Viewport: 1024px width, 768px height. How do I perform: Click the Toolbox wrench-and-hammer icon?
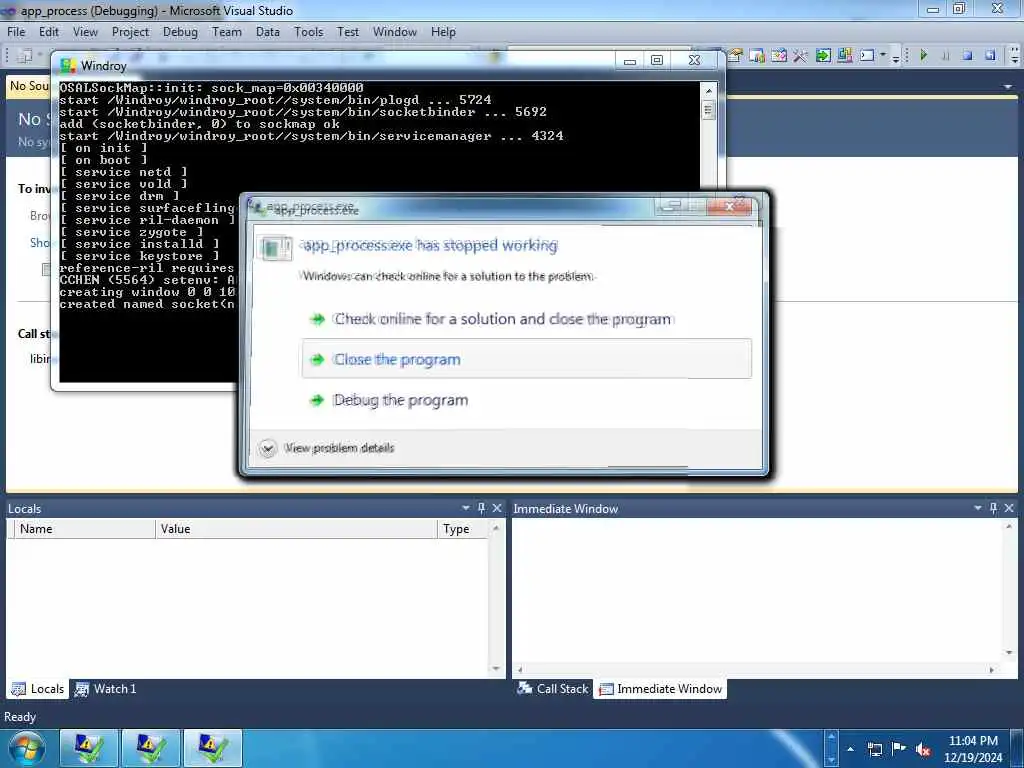click(800, 56)
